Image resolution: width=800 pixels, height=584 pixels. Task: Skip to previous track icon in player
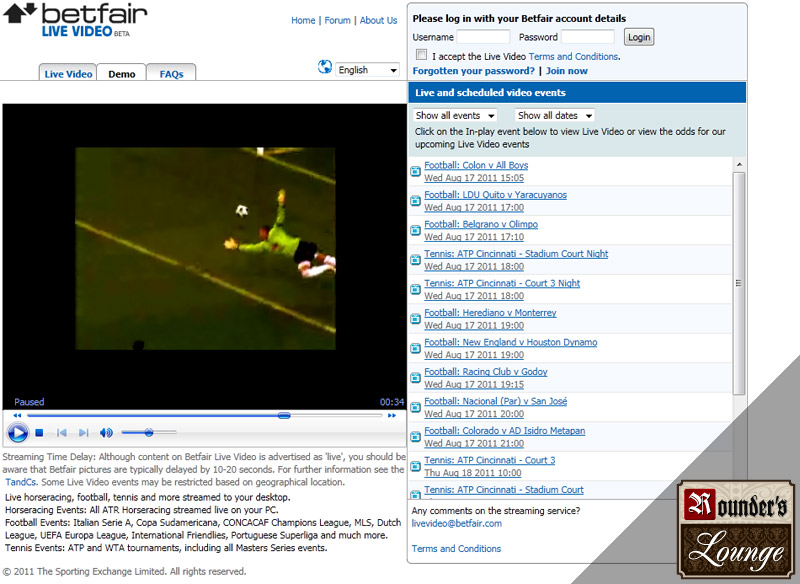(62, 433)
